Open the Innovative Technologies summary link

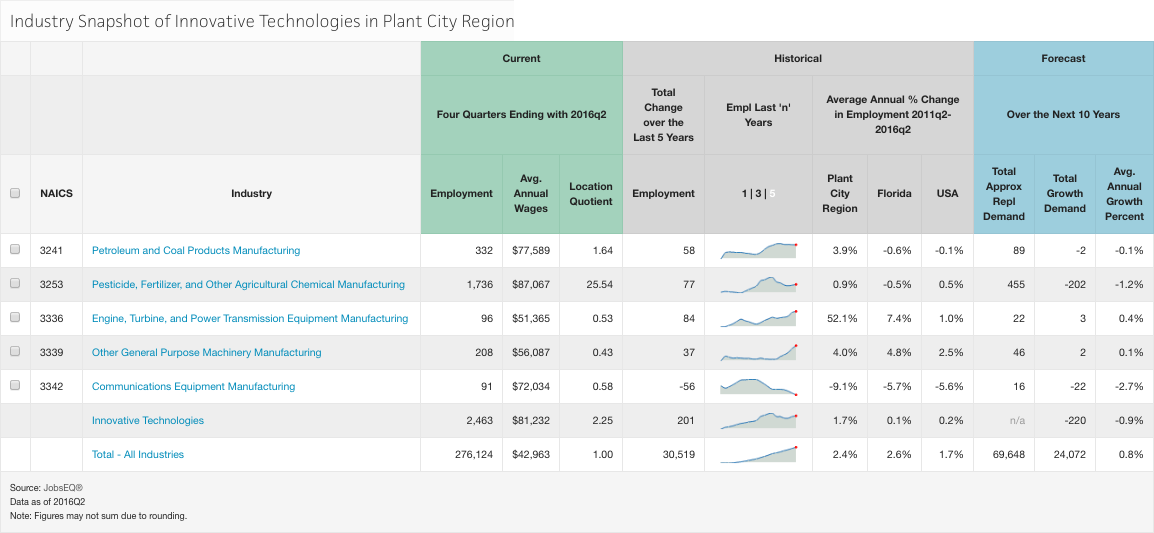click(148, 420)
